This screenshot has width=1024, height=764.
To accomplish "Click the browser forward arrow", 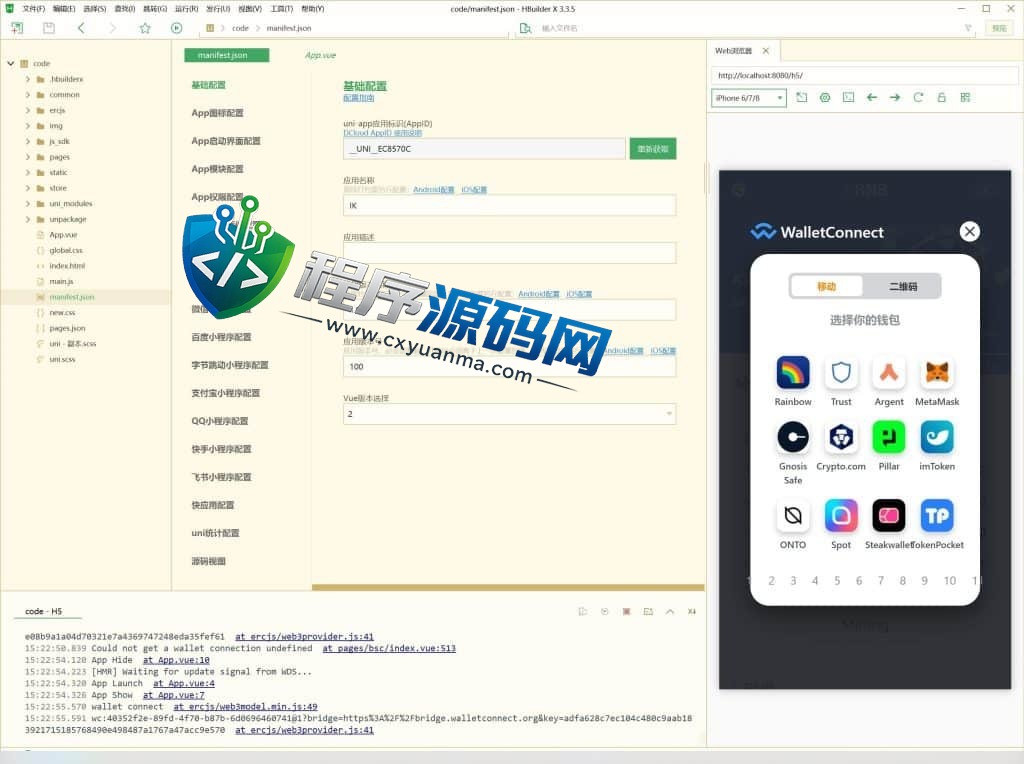I will point(895,97).
